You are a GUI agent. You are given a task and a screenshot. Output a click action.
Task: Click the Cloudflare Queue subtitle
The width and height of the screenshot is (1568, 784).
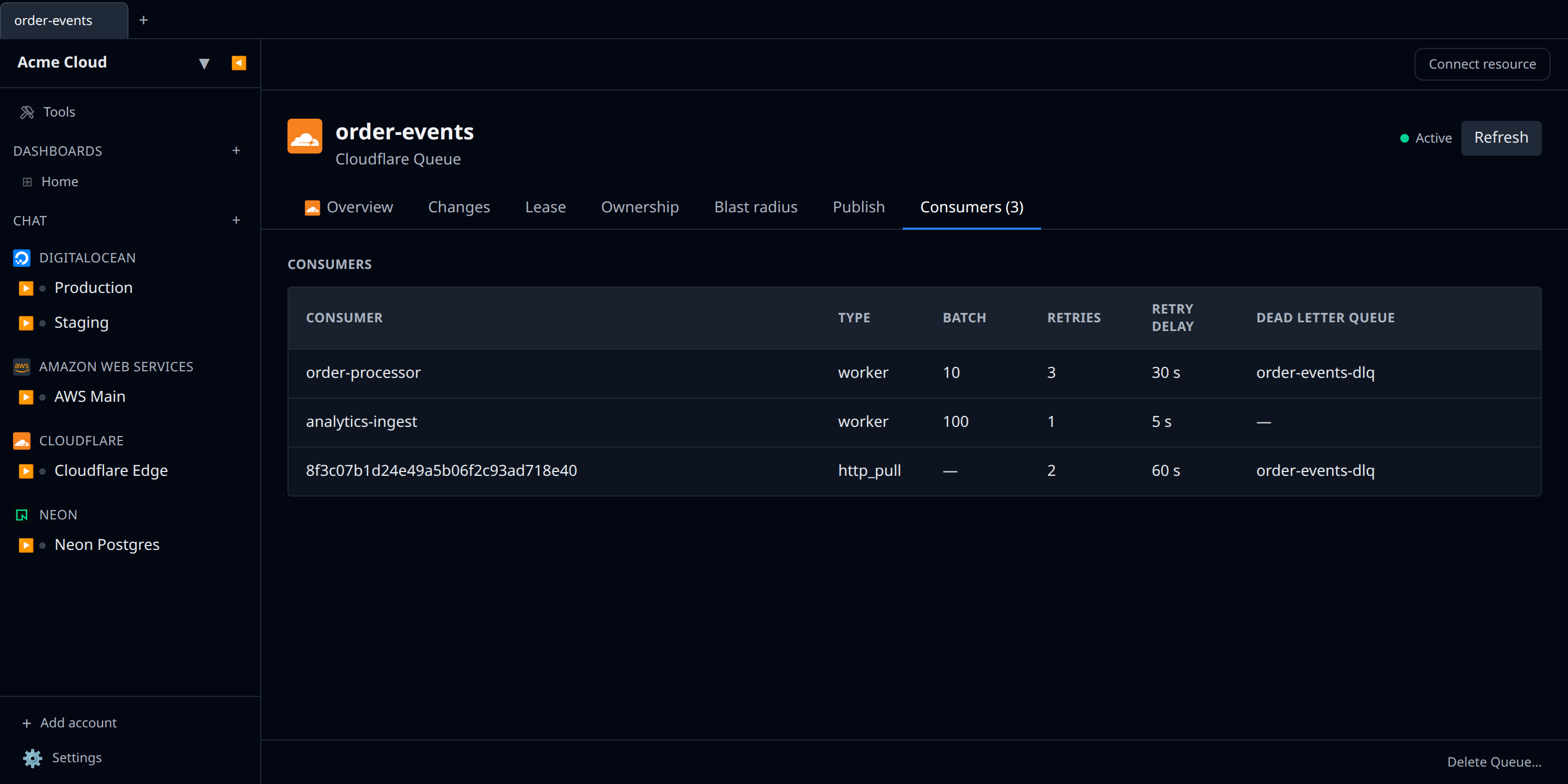click(x=398, y=159)
